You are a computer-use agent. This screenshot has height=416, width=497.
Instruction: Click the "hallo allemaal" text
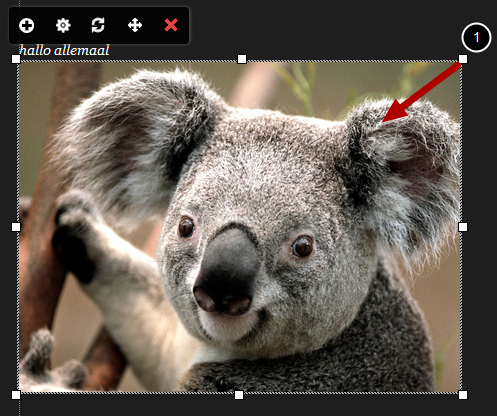coord(64,50)
